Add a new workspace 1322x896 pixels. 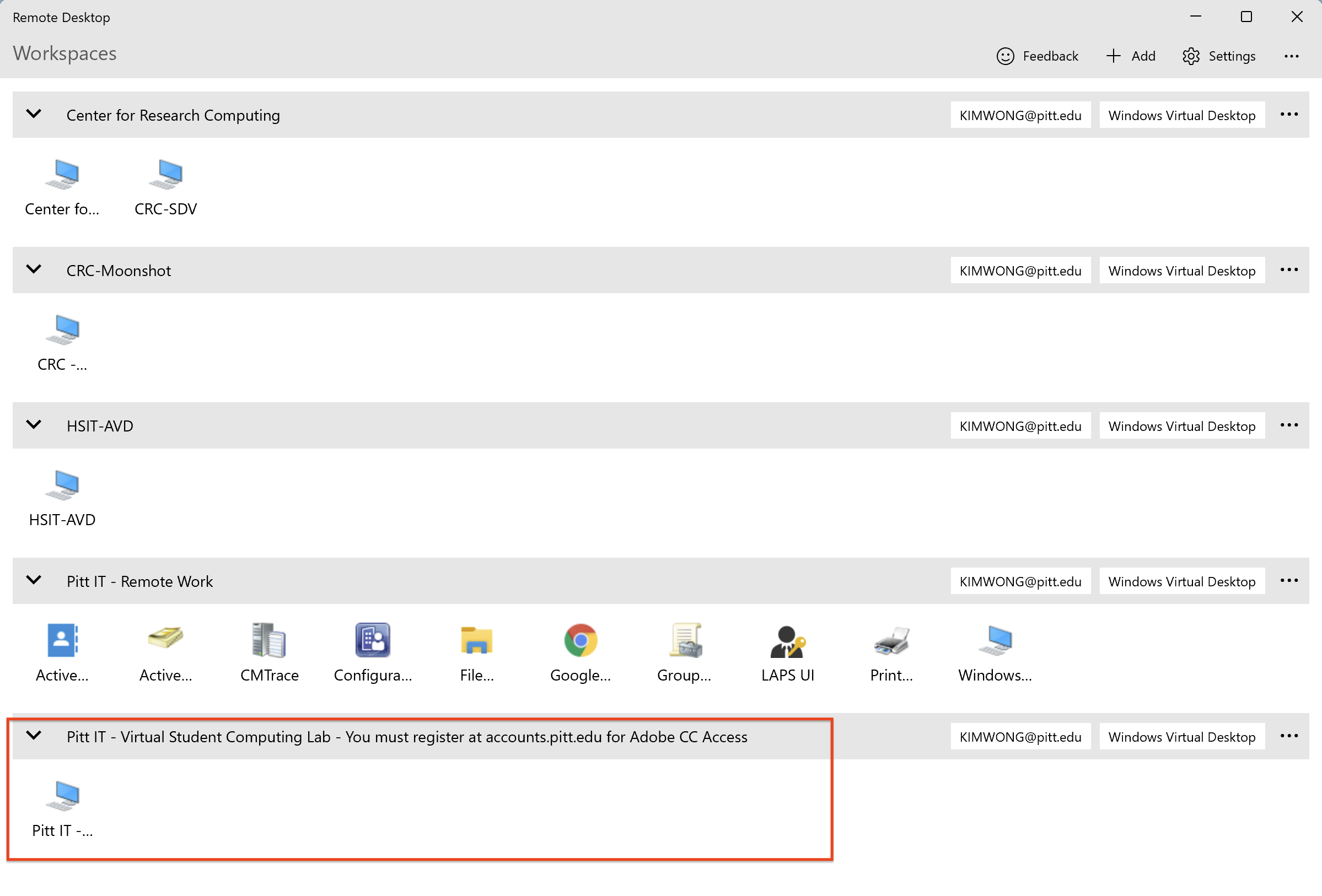click(1130, 56)
